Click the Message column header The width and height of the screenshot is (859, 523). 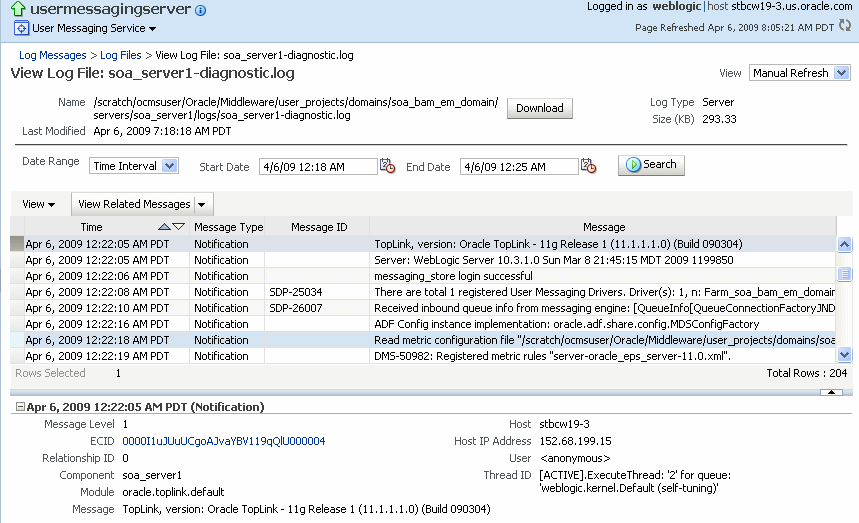click(x=604, y=227)
